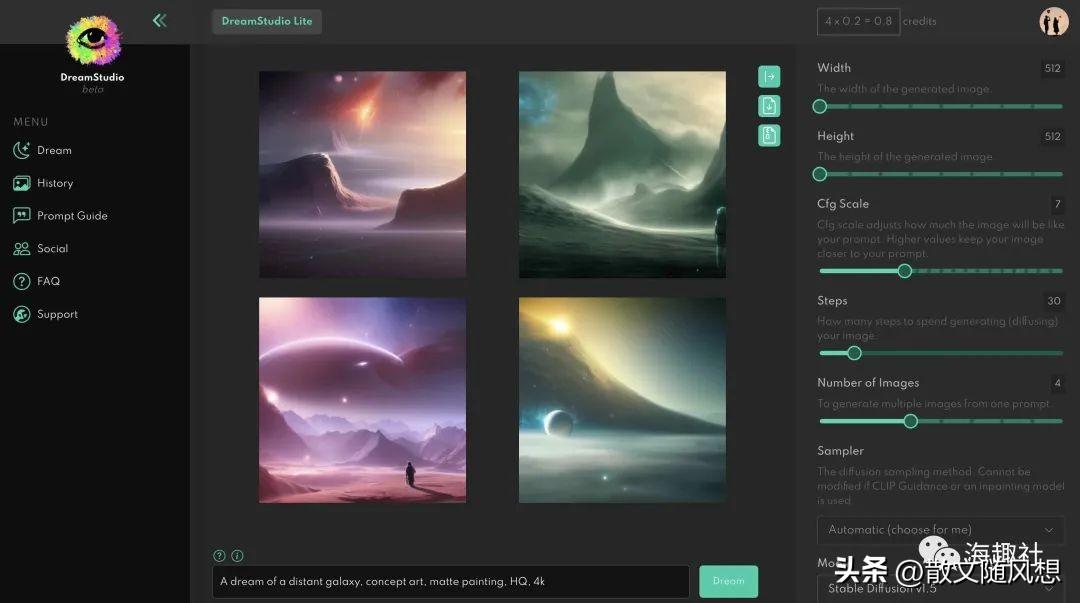
Task: Click the file download icon beside the images
Action: pos(769,106)
